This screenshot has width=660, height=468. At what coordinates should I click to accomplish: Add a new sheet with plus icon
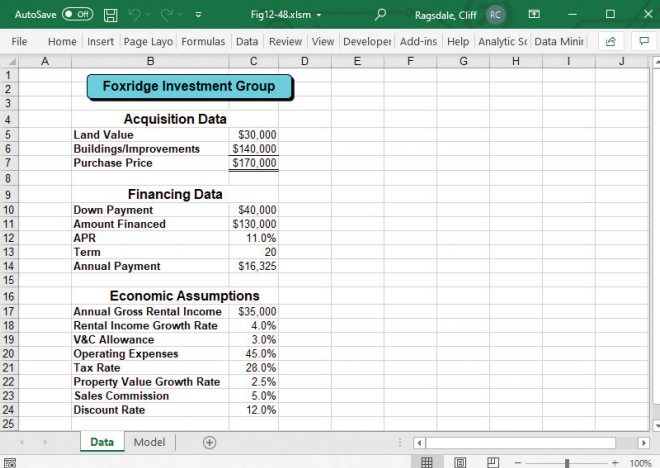click(209, 442)
